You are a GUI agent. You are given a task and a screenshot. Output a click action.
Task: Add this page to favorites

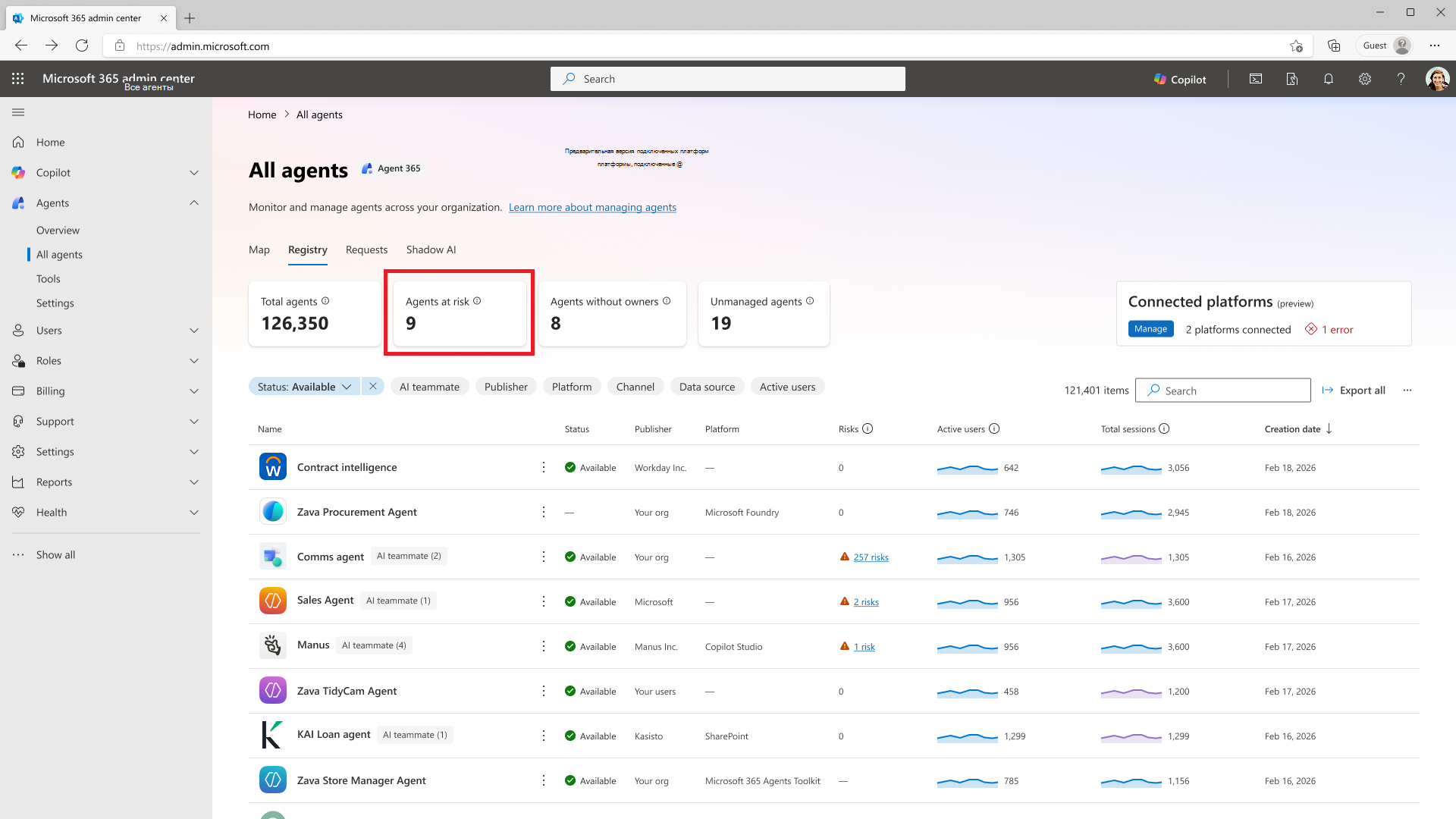[1296, 45]
